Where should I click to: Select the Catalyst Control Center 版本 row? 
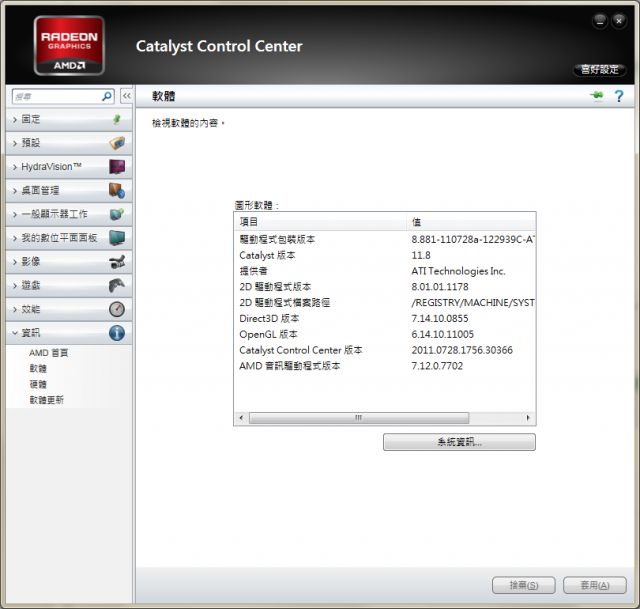point(385,350)
